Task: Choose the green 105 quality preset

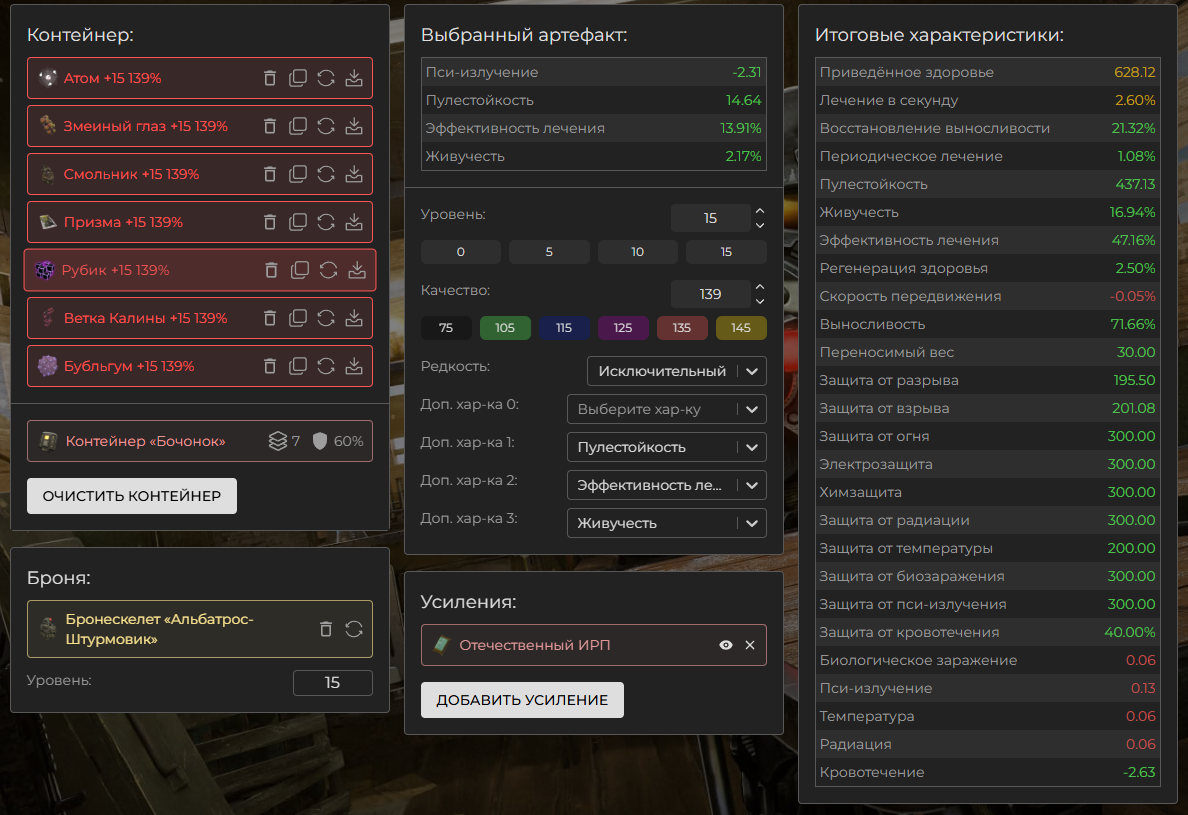Action: (505, 327)
